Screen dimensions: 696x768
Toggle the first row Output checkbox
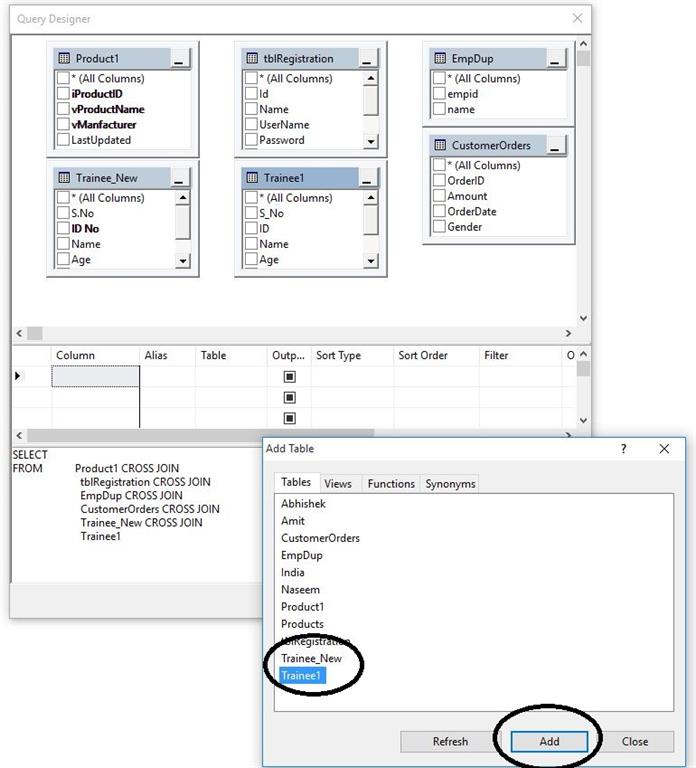[x=289, y=377]
